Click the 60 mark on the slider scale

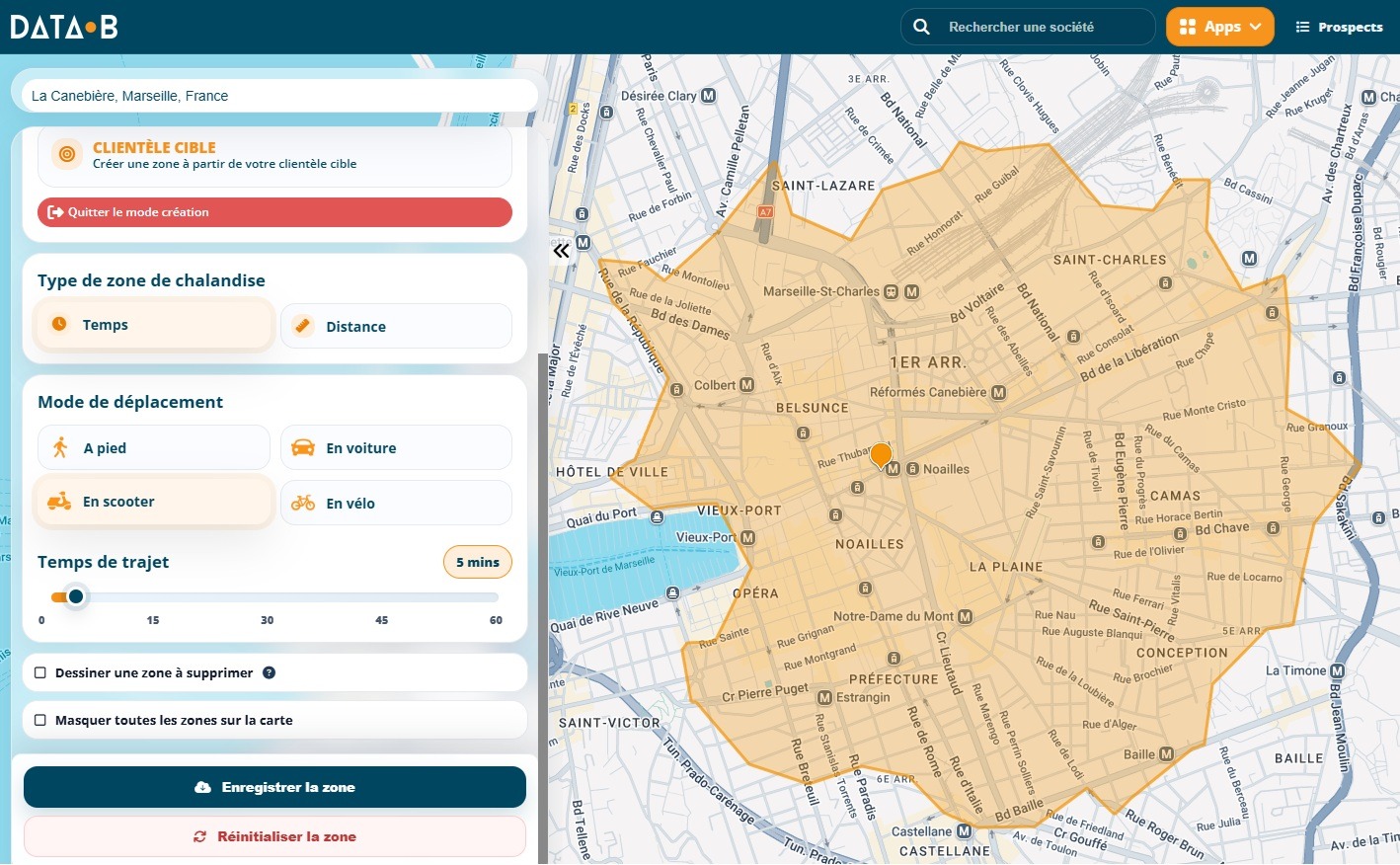coord(496,620)
